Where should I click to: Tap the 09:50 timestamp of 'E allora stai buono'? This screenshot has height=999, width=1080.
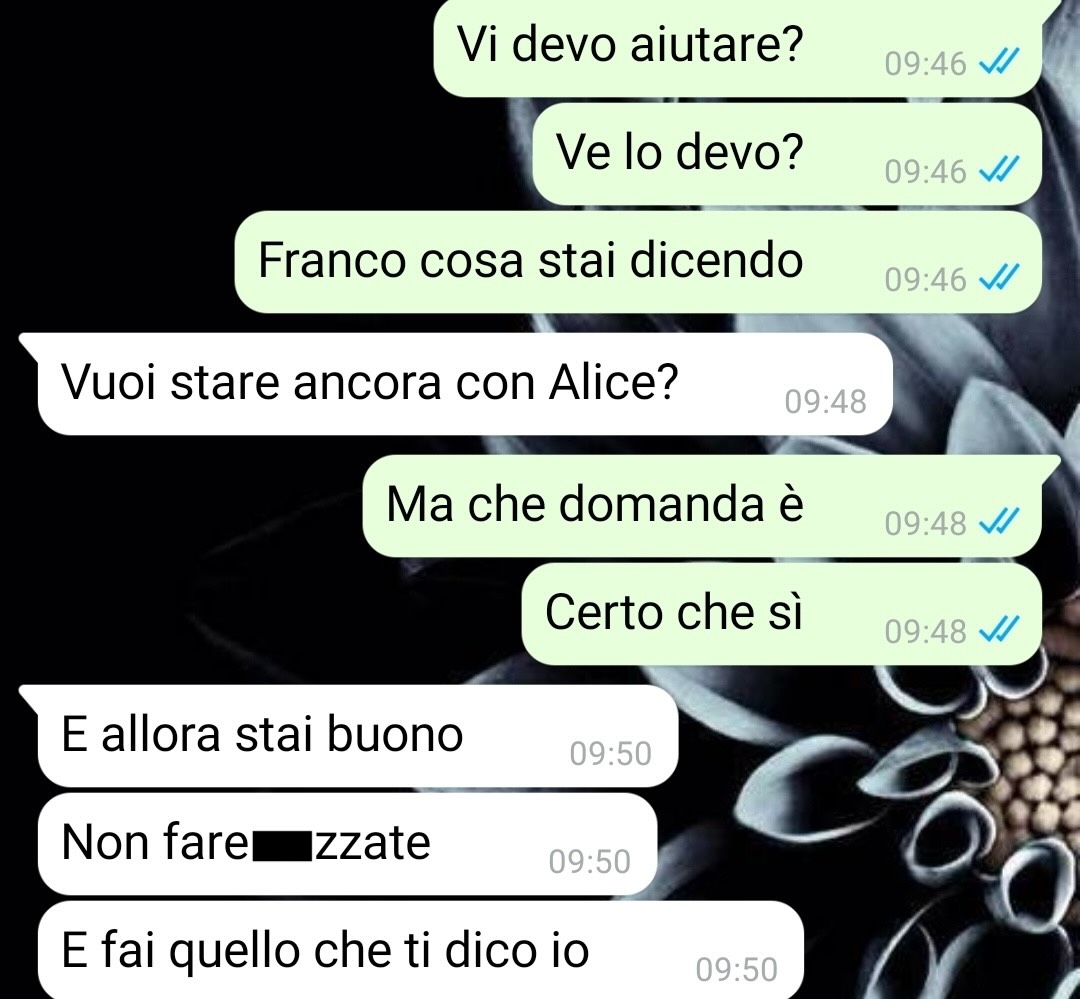click(610, 754)
